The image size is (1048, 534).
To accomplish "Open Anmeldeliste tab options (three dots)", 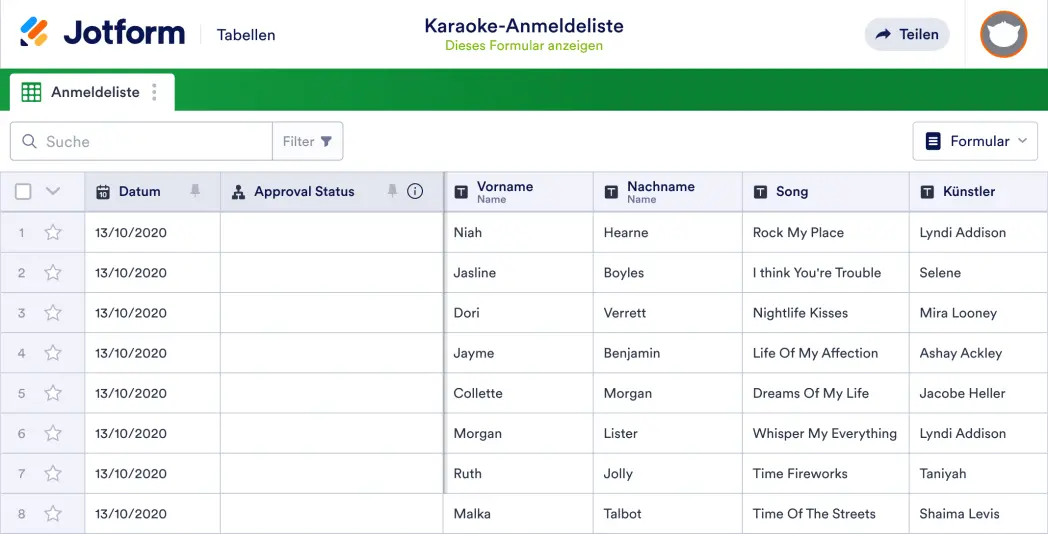I will tap(154, 92).
